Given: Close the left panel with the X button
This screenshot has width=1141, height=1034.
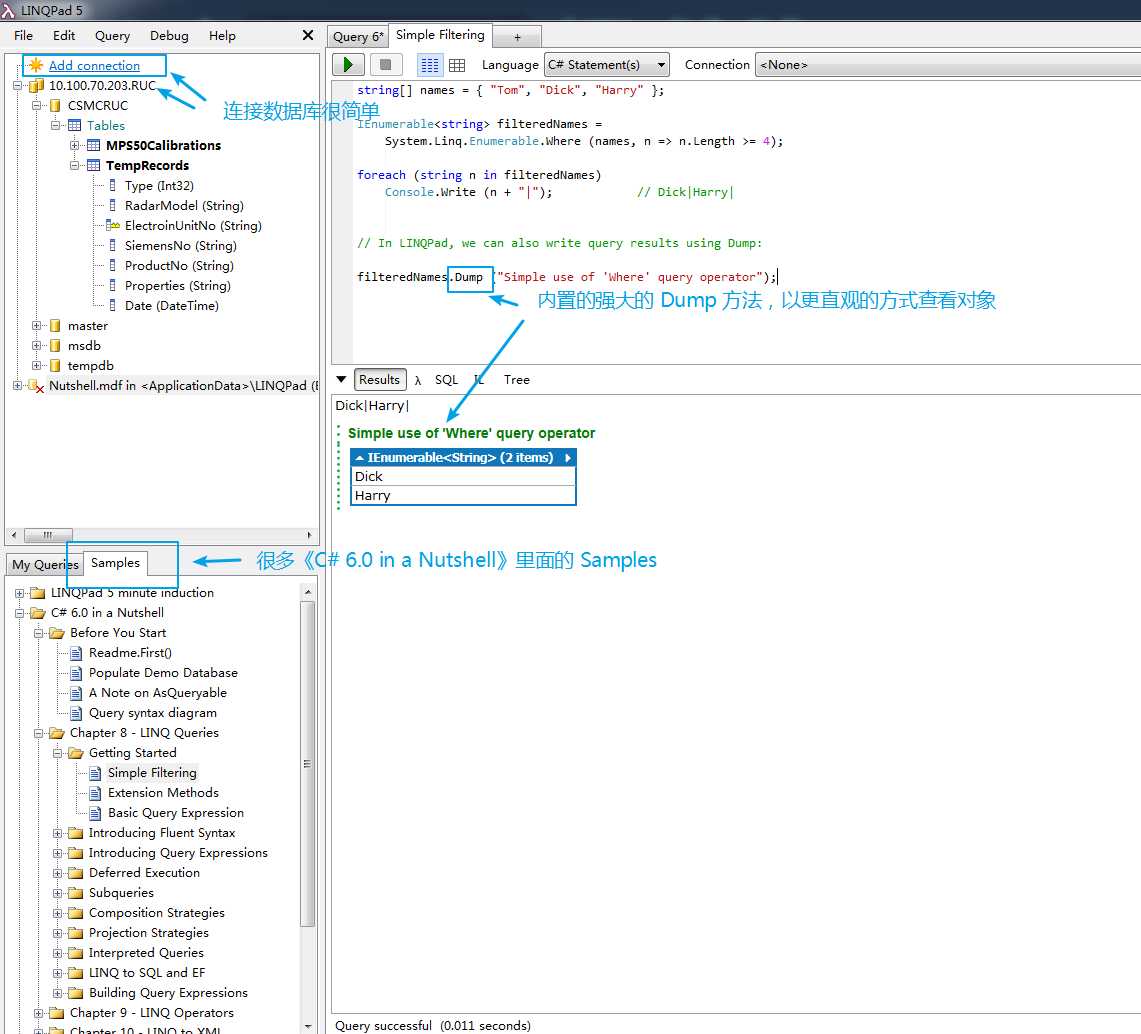Looking at the screenshot, I should click(x=308, y=35).
